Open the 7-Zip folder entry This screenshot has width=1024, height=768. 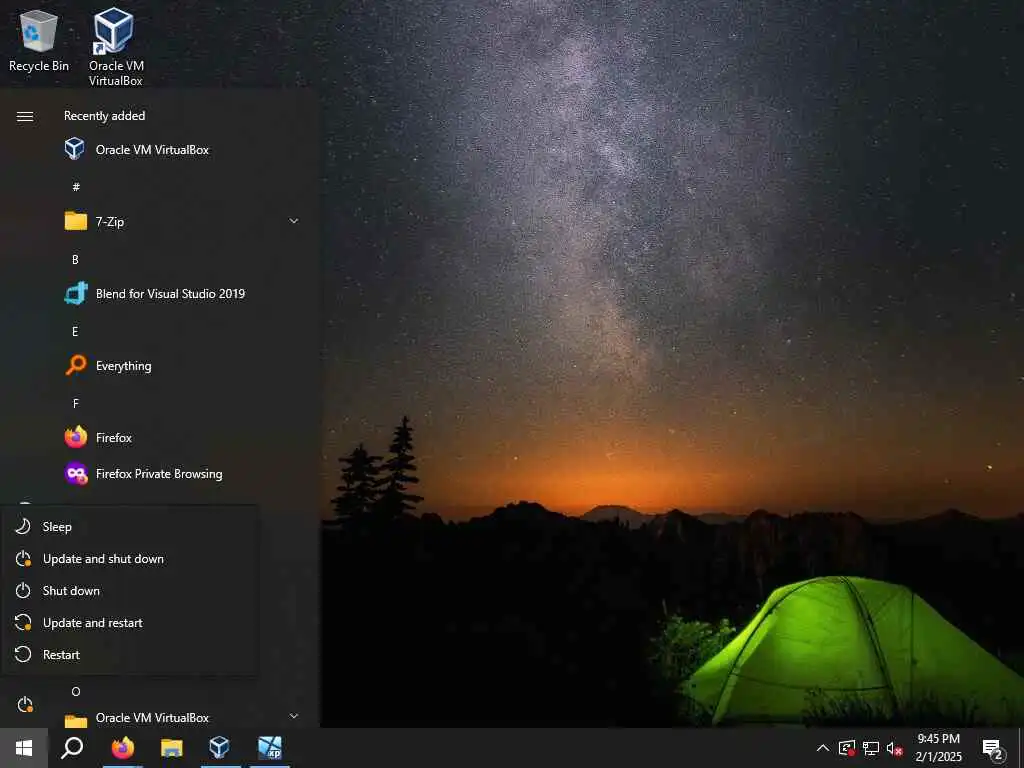184,221
